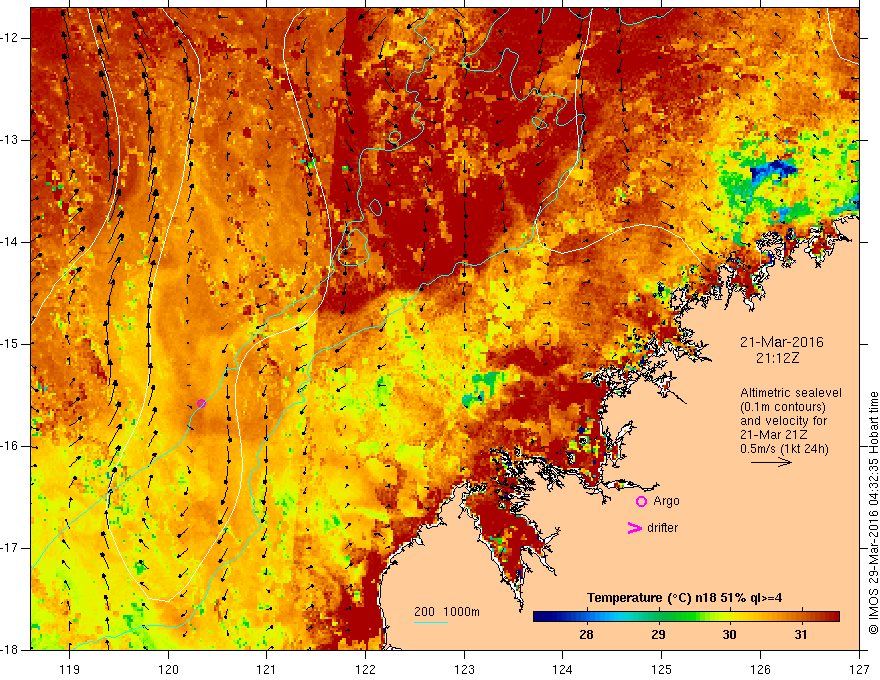880x680 pixels.
Task: Click the longitude label '122'
Action: (365, 669)
